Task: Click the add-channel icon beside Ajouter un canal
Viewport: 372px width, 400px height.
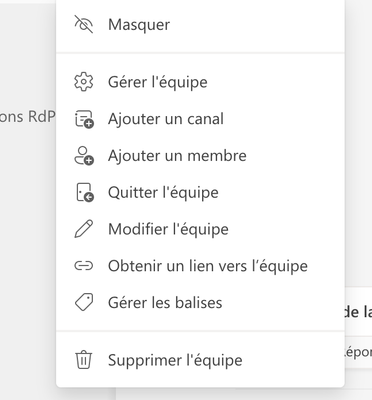Action: [x=84, y=119]
